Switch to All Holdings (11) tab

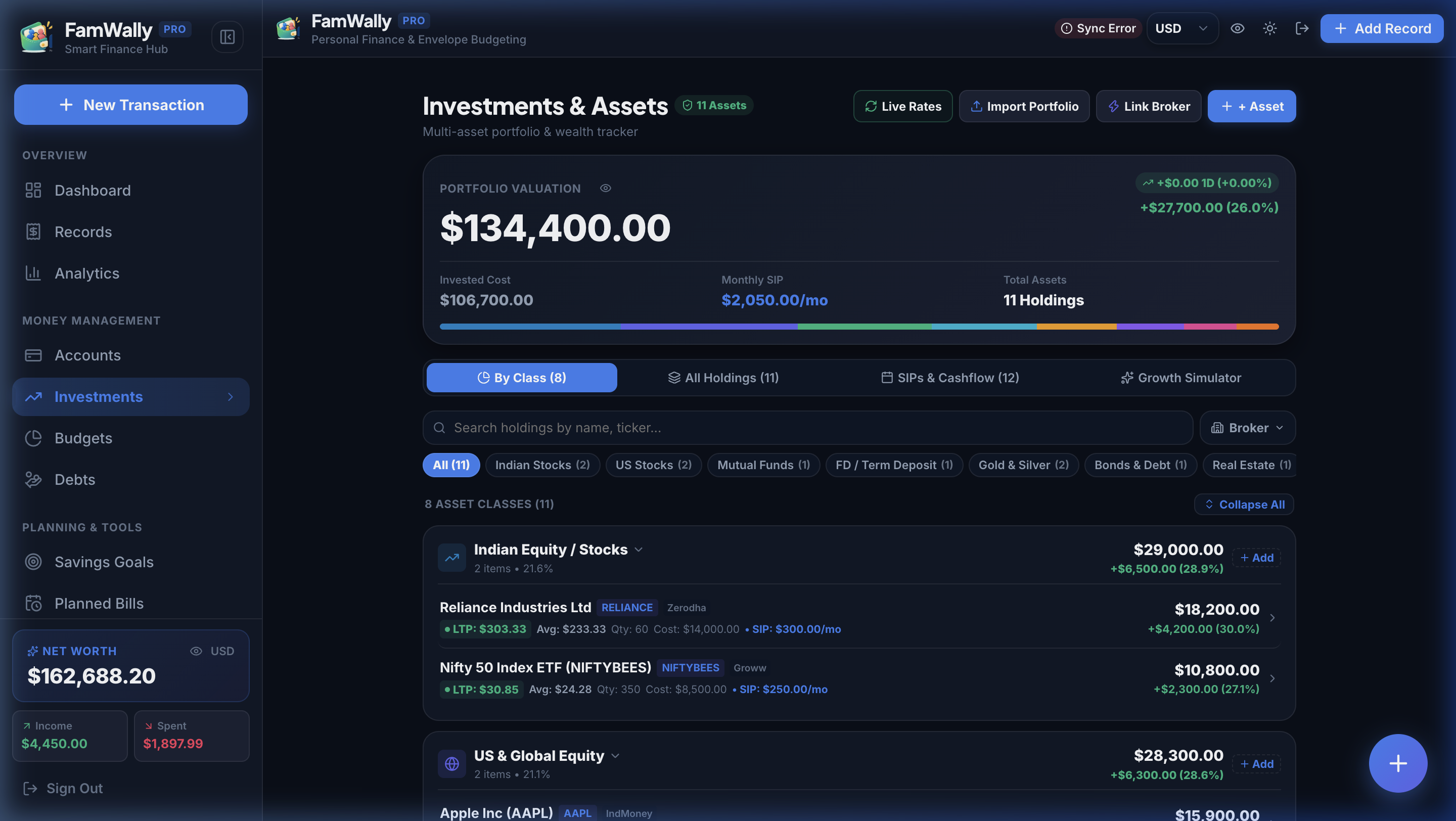point(723,378)
